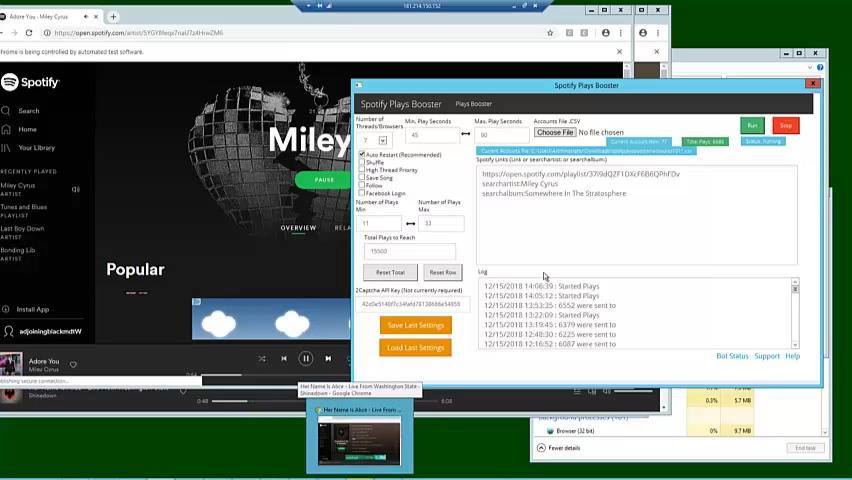Reload the Chrome page
852x480 pixels.
[29, 33]
